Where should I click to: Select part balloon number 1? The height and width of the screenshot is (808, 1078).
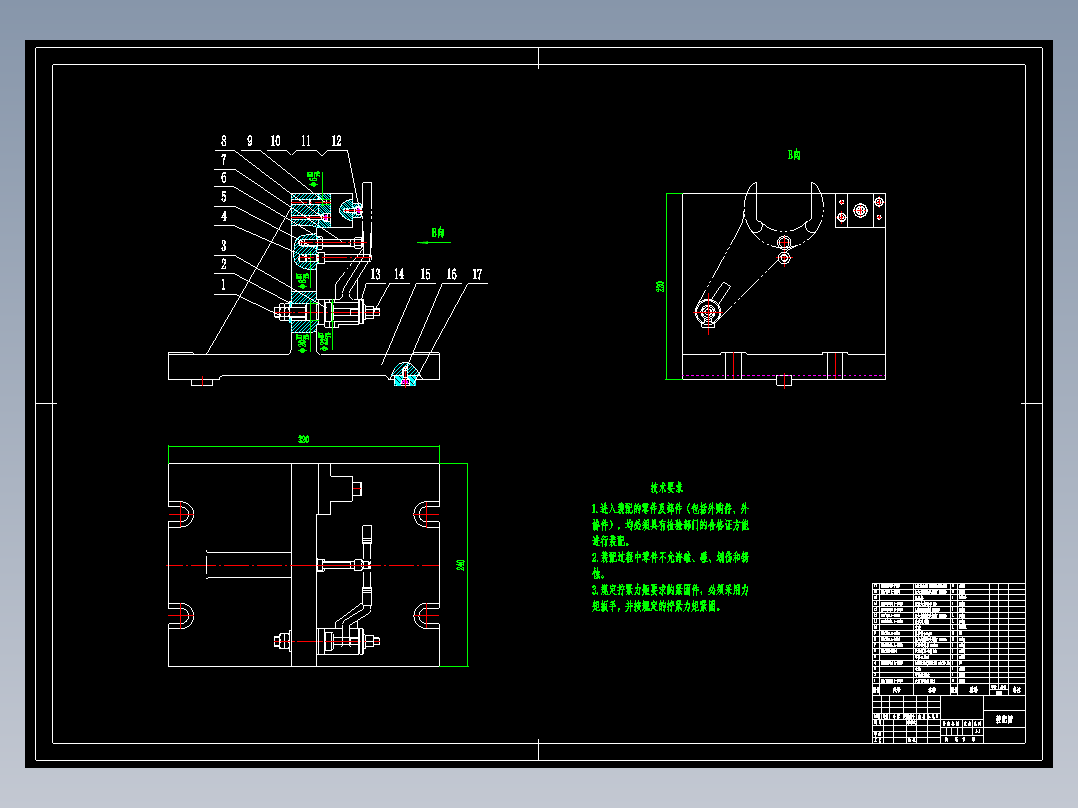click(223, 284)
